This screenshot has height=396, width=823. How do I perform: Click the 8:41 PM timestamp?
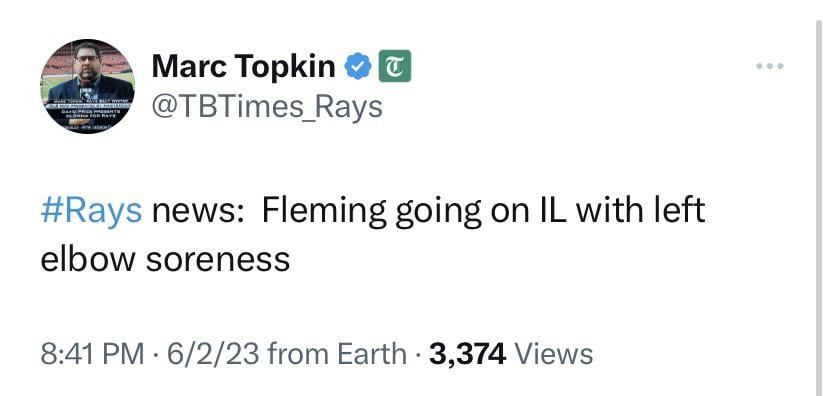[x=92, y=353]
